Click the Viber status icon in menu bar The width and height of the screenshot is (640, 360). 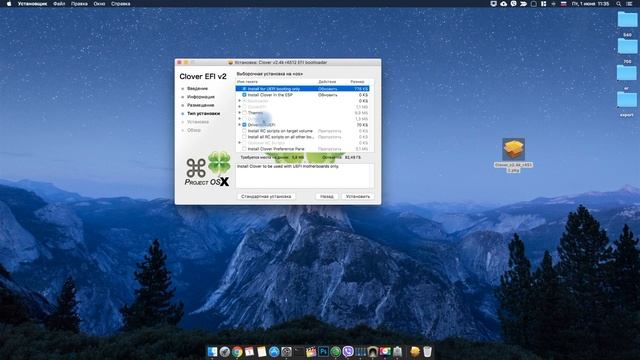point(513,4)
